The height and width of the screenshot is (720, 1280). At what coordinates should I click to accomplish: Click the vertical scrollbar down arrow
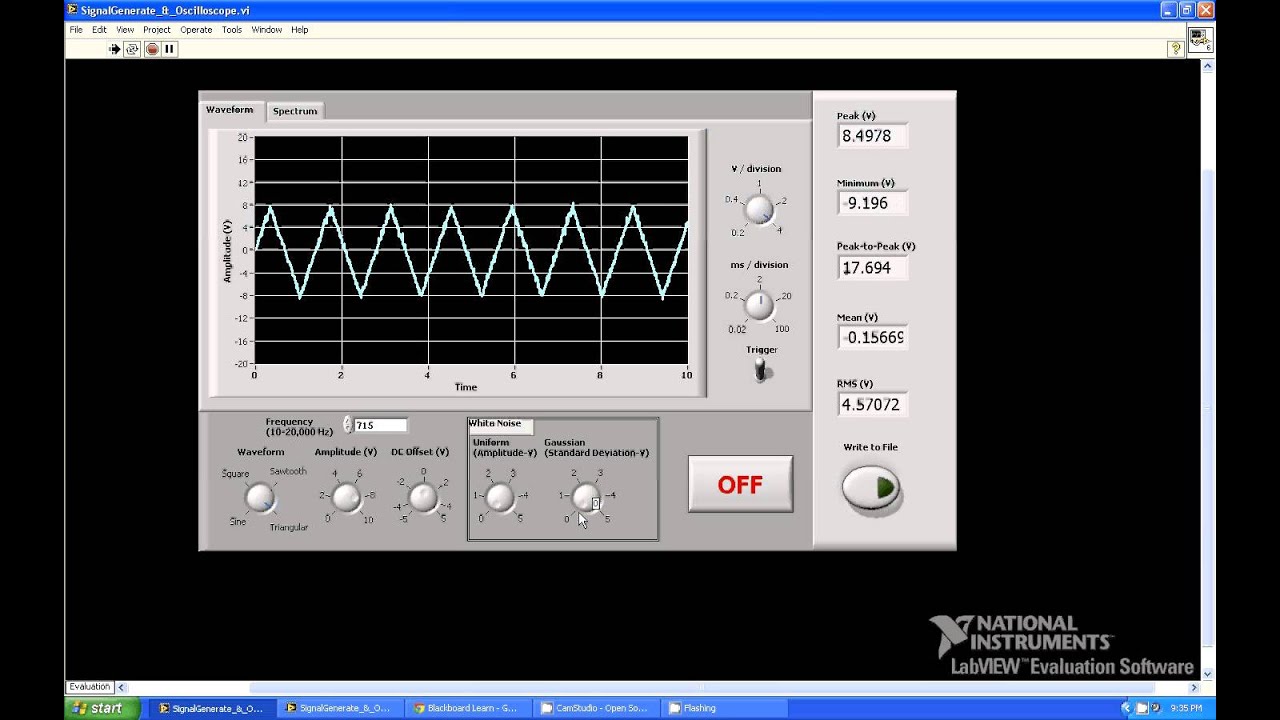point(1208,674)
